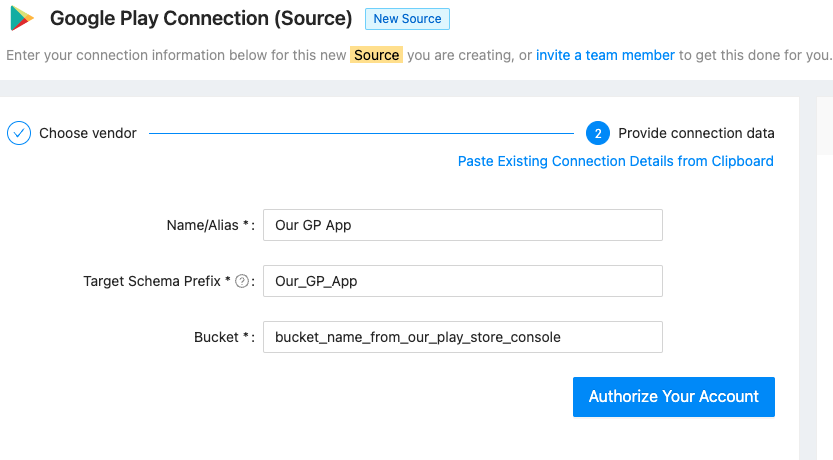The width and height of the screenshot is (833, 460).
Task: Go back to the Choose vendor step
Action: point(87,133)
